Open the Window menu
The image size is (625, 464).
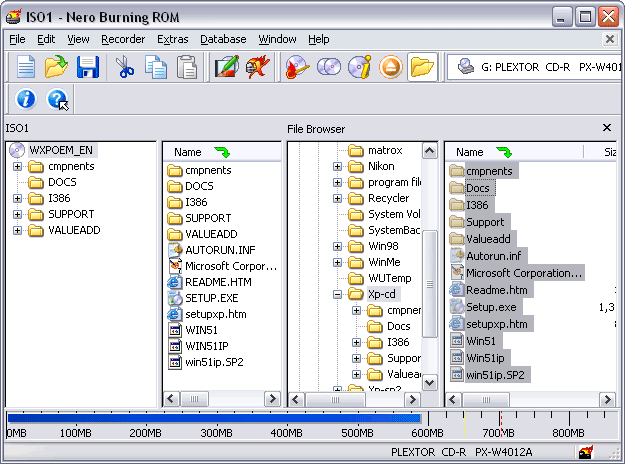tap(277, 39)
